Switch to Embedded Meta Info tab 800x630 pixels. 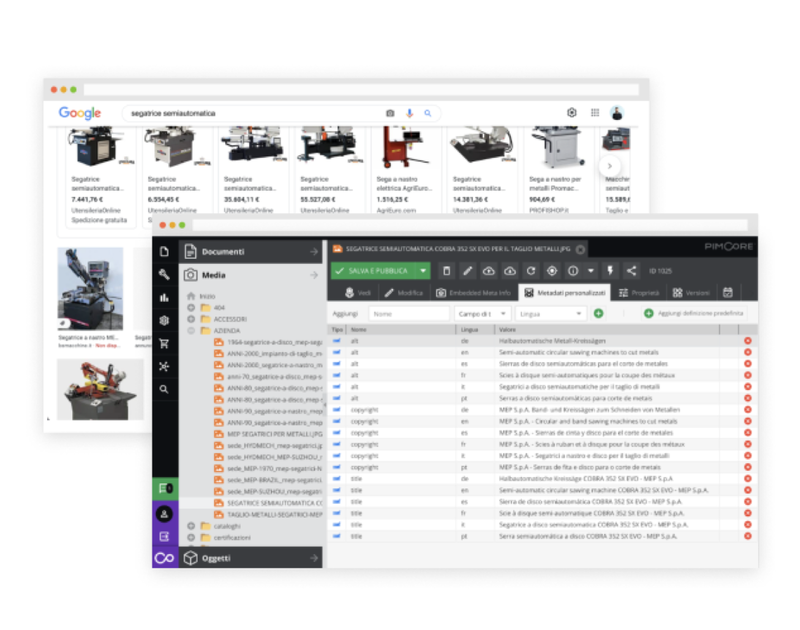(x=473, y=293)
